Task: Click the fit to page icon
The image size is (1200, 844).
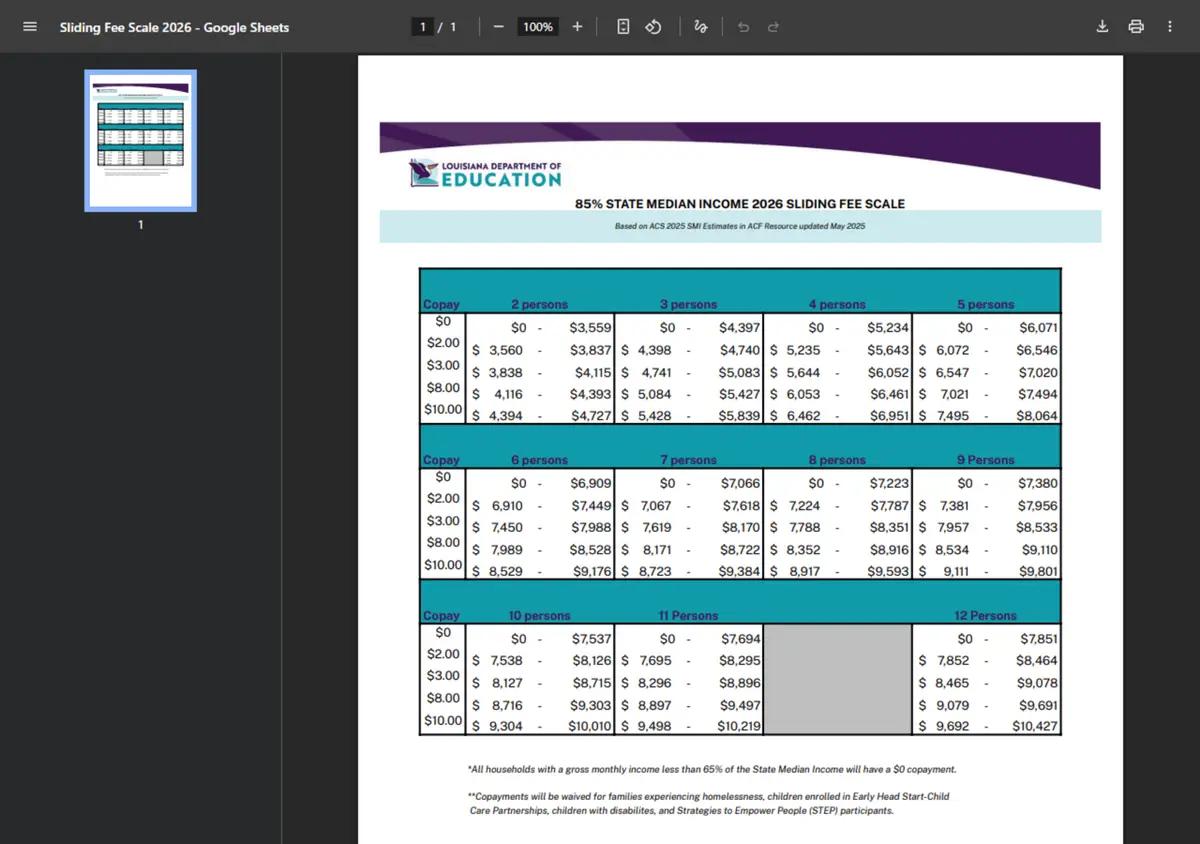Action: [623, 27]
